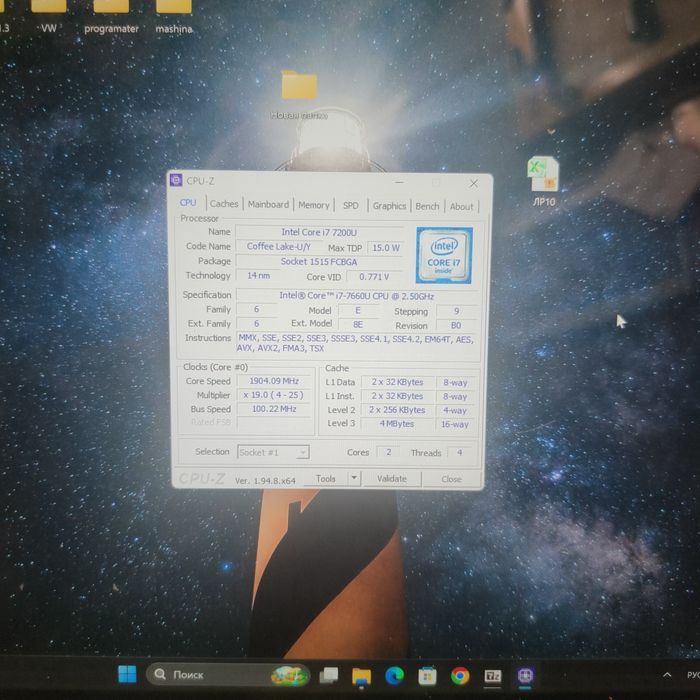
Task: Click the CPU-Z taskbar icon
Action: pos(525,676)
